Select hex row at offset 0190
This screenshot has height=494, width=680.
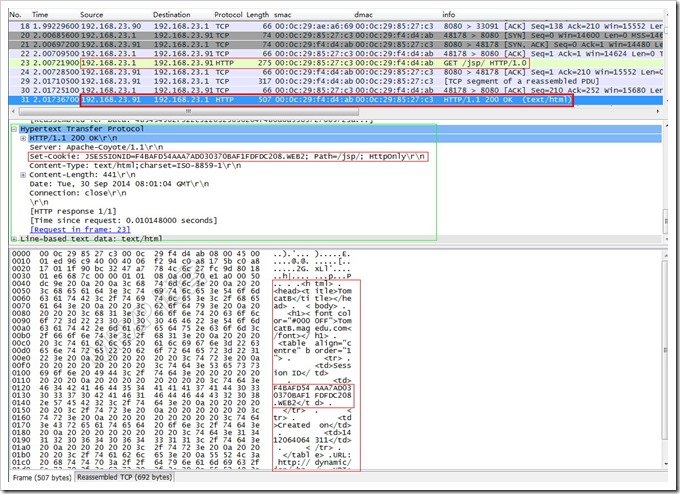[182, 440]
